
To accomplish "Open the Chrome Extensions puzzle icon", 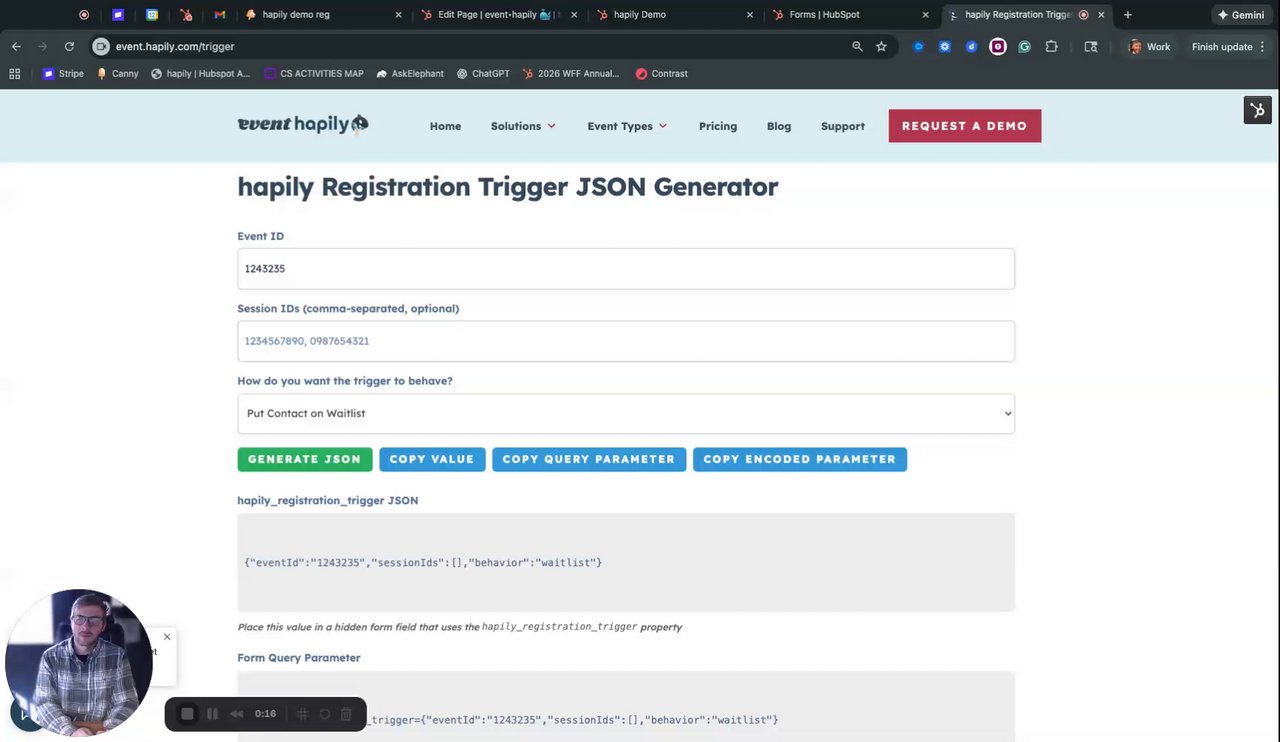I will tap(1051, 46).
